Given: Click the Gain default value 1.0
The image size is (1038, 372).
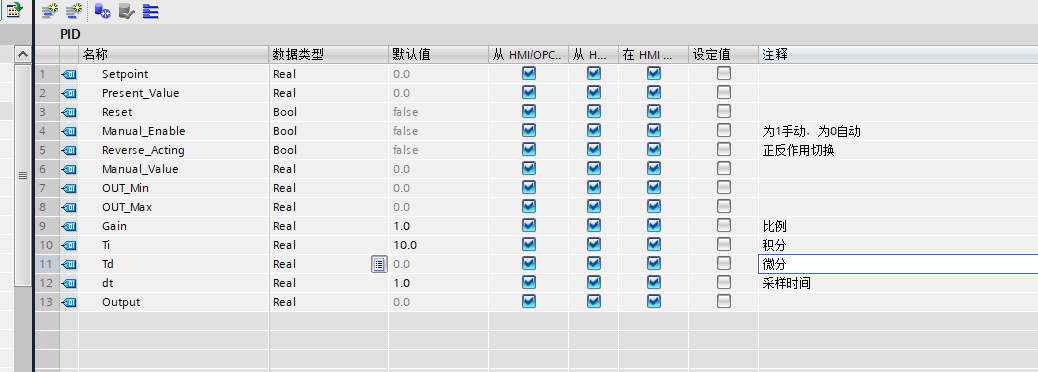Looking at the screenshot, I should pos(401,226).
